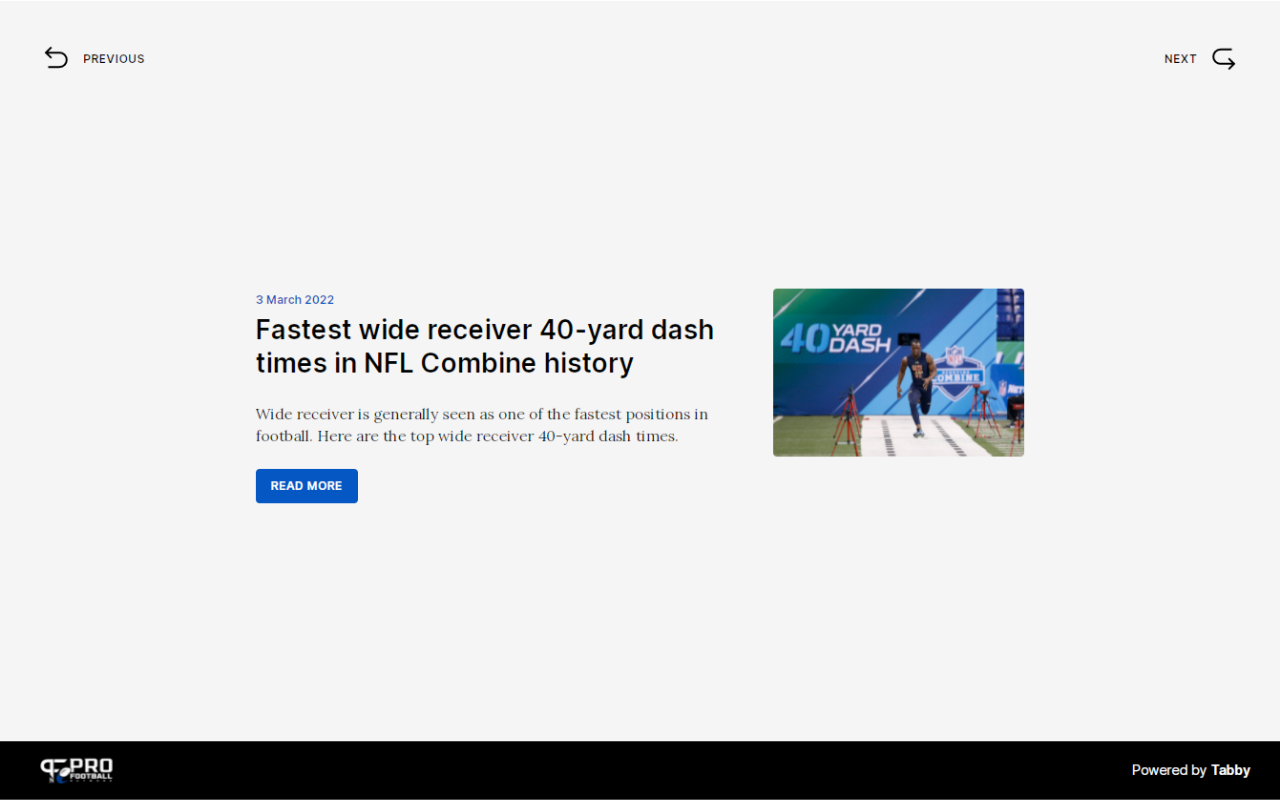1280x800 pixels.
Task: Select the sprinting player photo thumbnail
Action: tap(898, 372)
